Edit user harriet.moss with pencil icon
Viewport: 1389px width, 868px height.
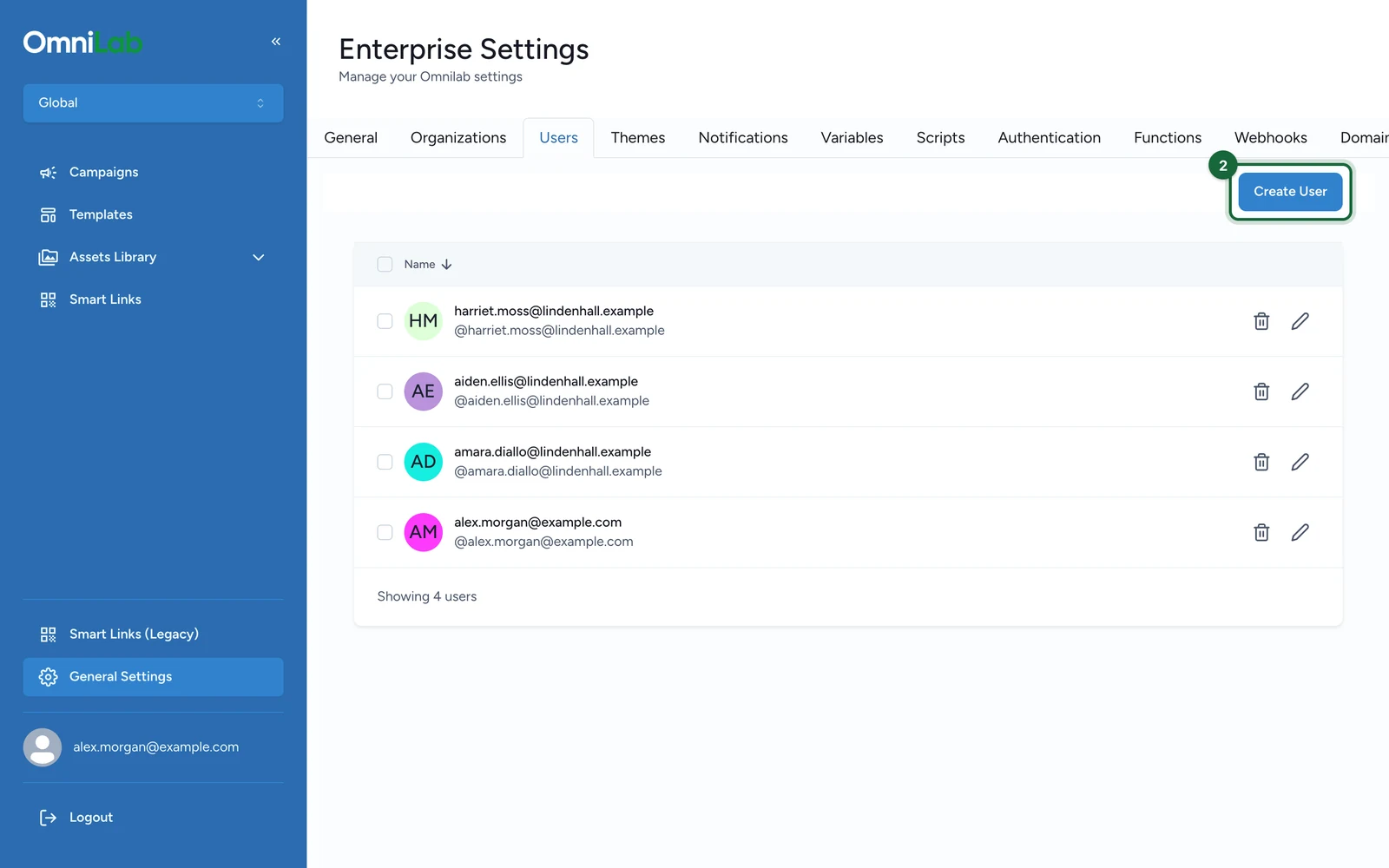[x=1300, y=321]
